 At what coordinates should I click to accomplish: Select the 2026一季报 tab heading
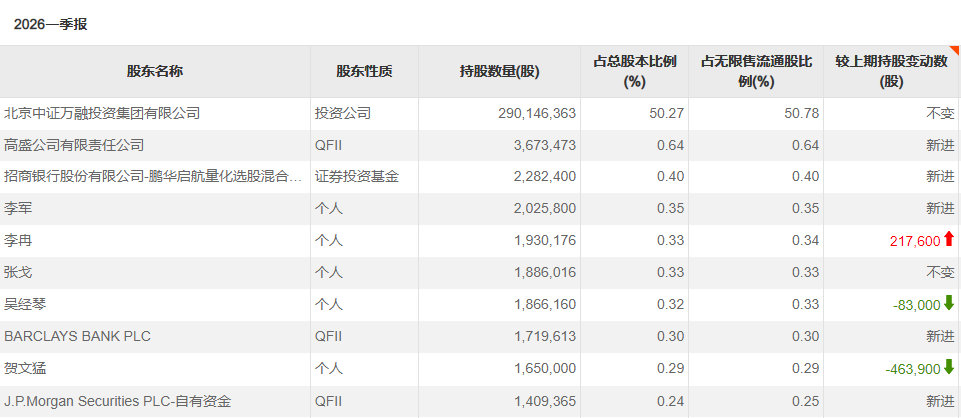51,24
